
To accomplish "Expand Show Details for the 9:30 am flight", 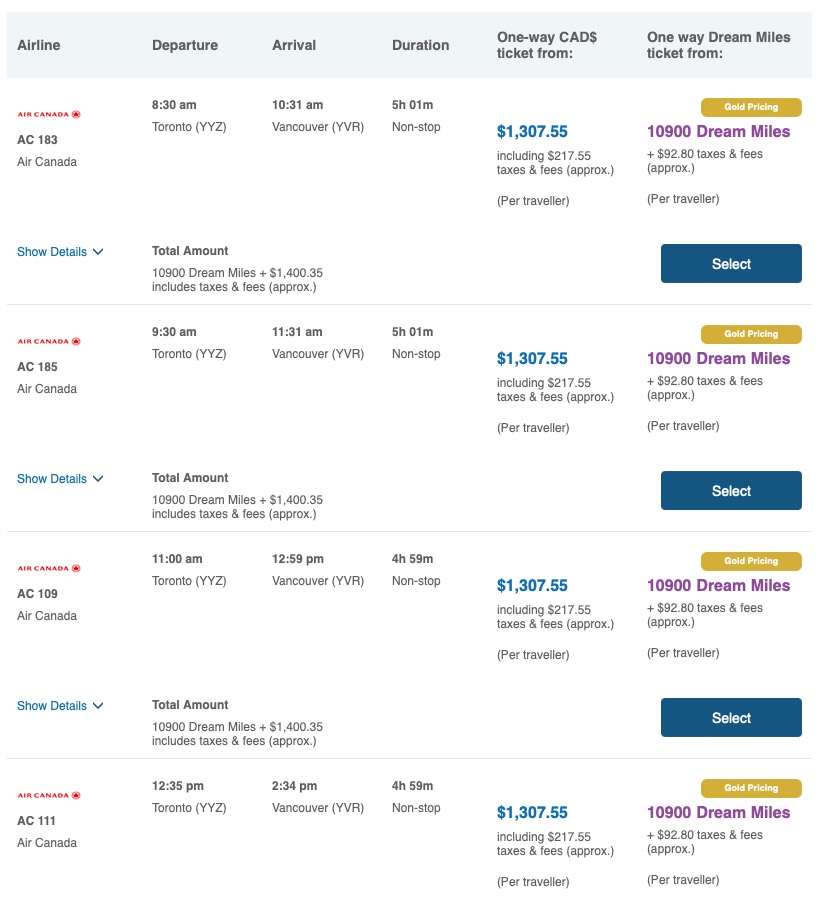I will [60, 479].
